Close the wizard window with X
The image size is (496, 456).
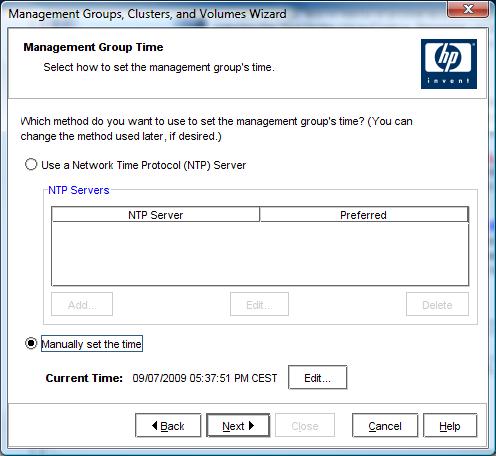(468, 9)
